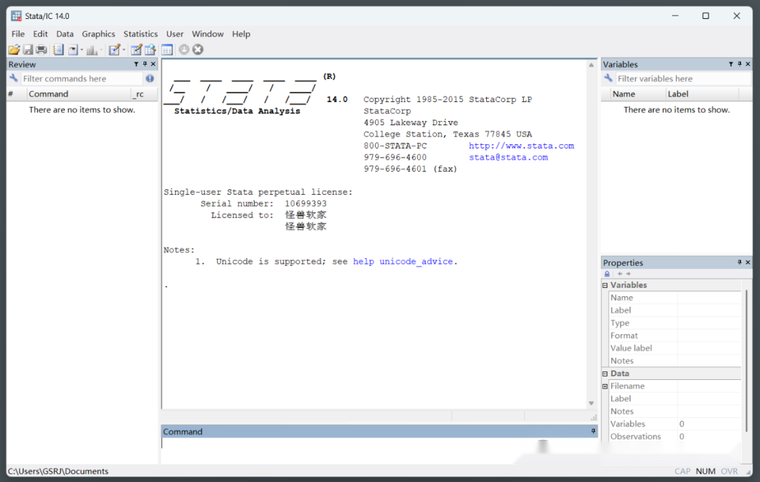
Task: Open the File menu
Action: tap(18, 34)
